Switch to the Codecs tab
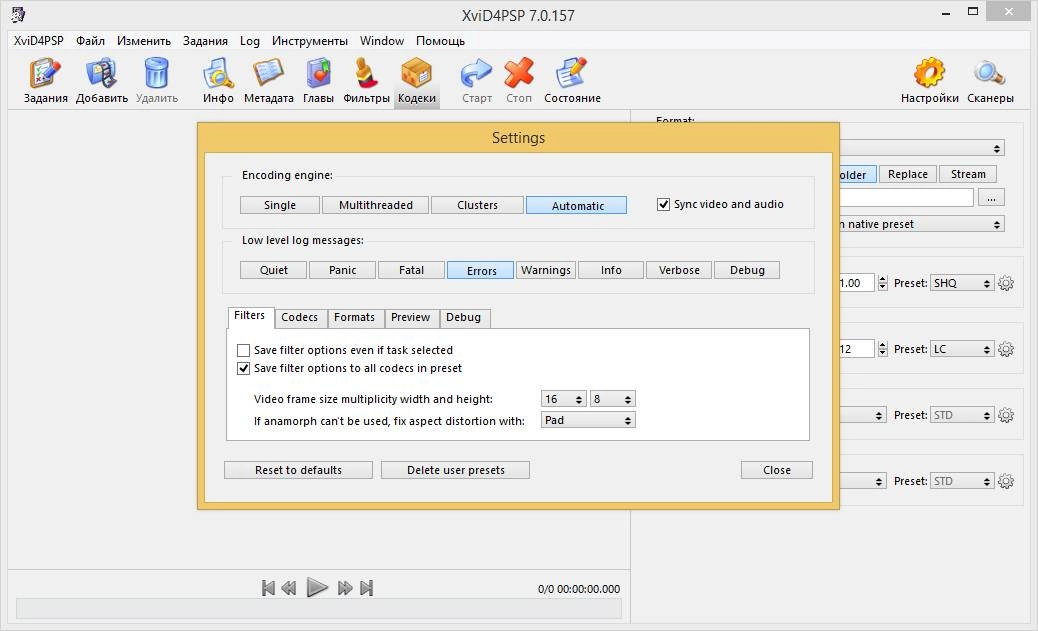The height and width of the screenshot is (631, 1038). (x=299, y=318)
